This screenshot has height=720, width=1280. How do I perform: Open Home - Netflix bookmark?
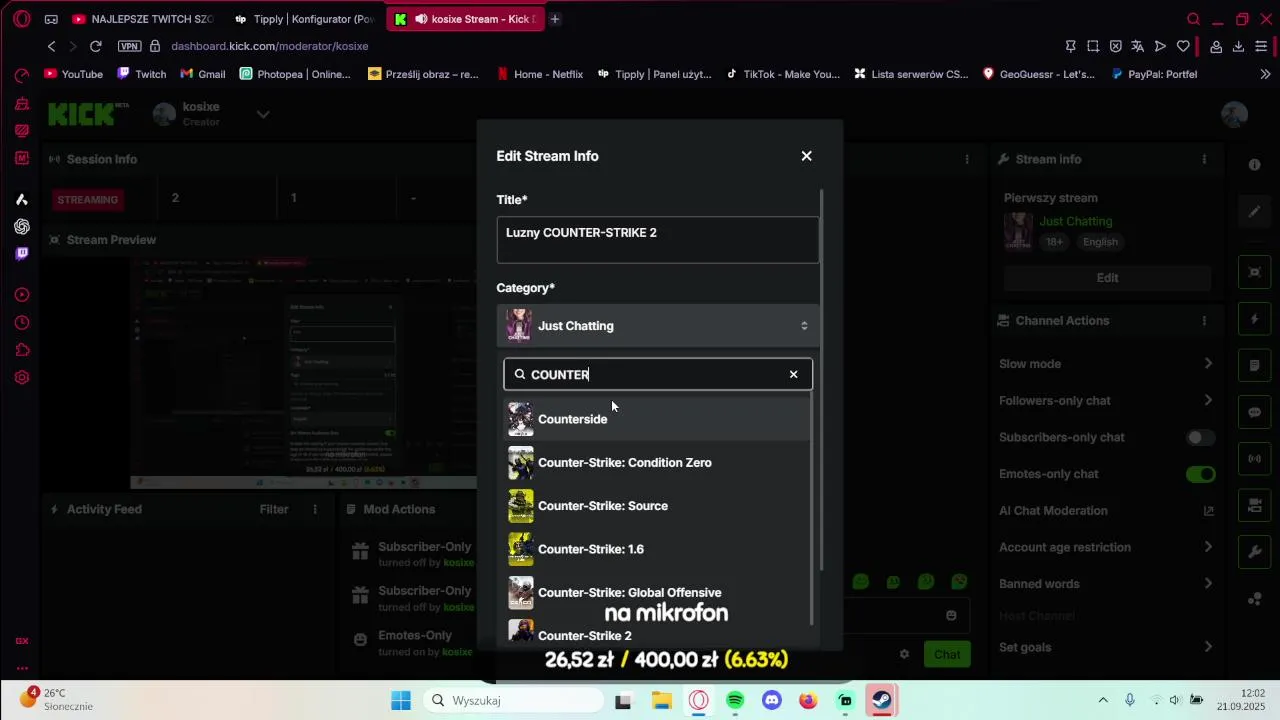(540, 74)
